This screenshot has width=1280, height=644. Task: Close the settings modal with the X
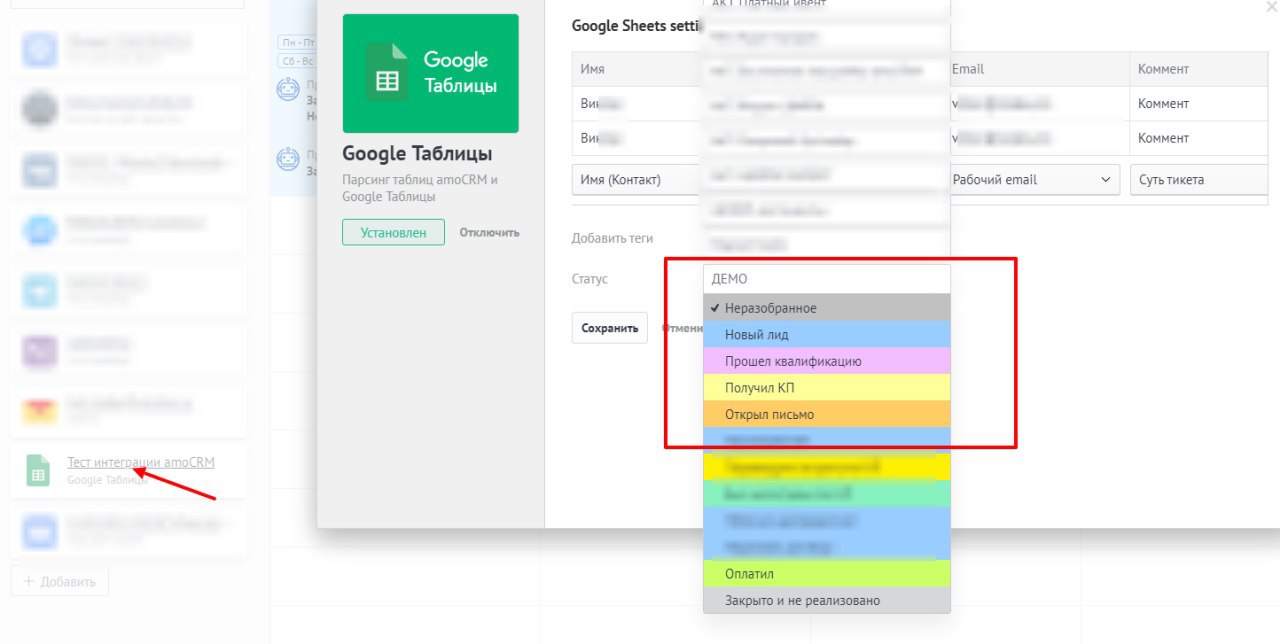coord(1270,8)
